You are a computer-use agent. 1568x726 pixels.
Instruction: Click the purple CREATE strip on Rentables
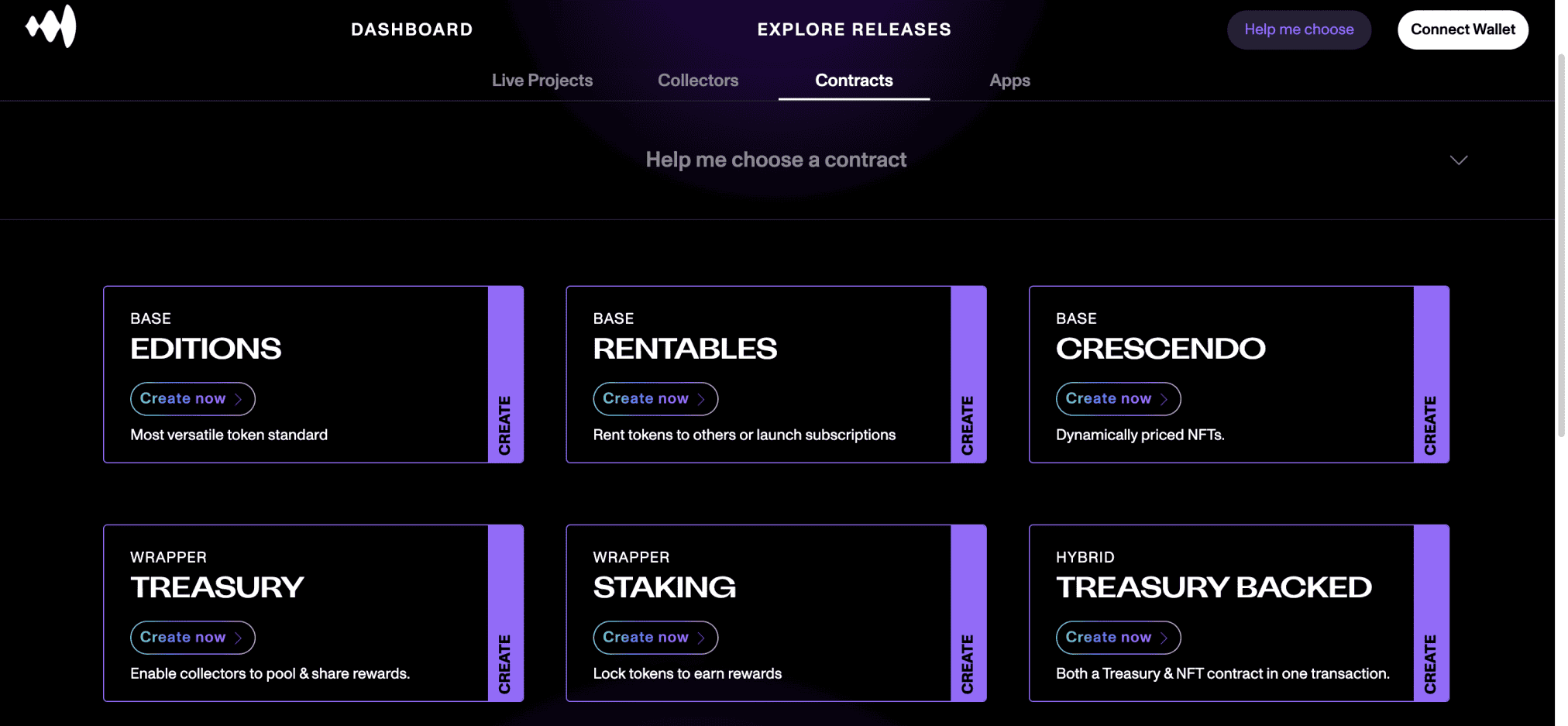pyautogui.click(x=968, y=374)
